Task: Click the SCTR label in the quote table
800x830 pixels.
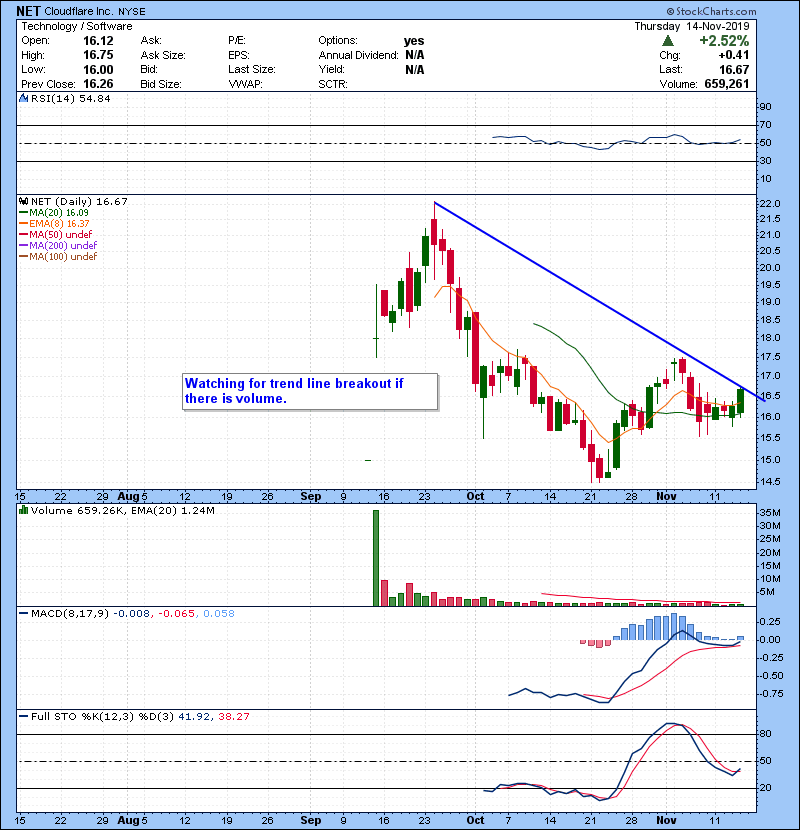Action: click(x=333, y=84)
